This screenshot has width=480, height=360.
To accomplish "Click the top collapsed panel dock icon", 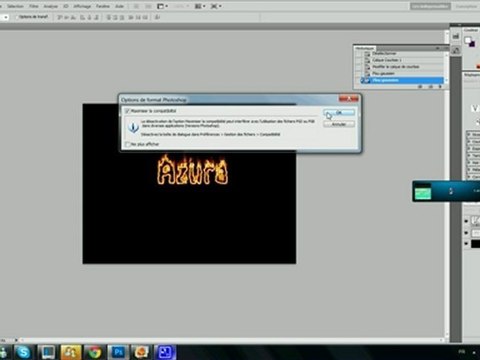I will (456, 36).
